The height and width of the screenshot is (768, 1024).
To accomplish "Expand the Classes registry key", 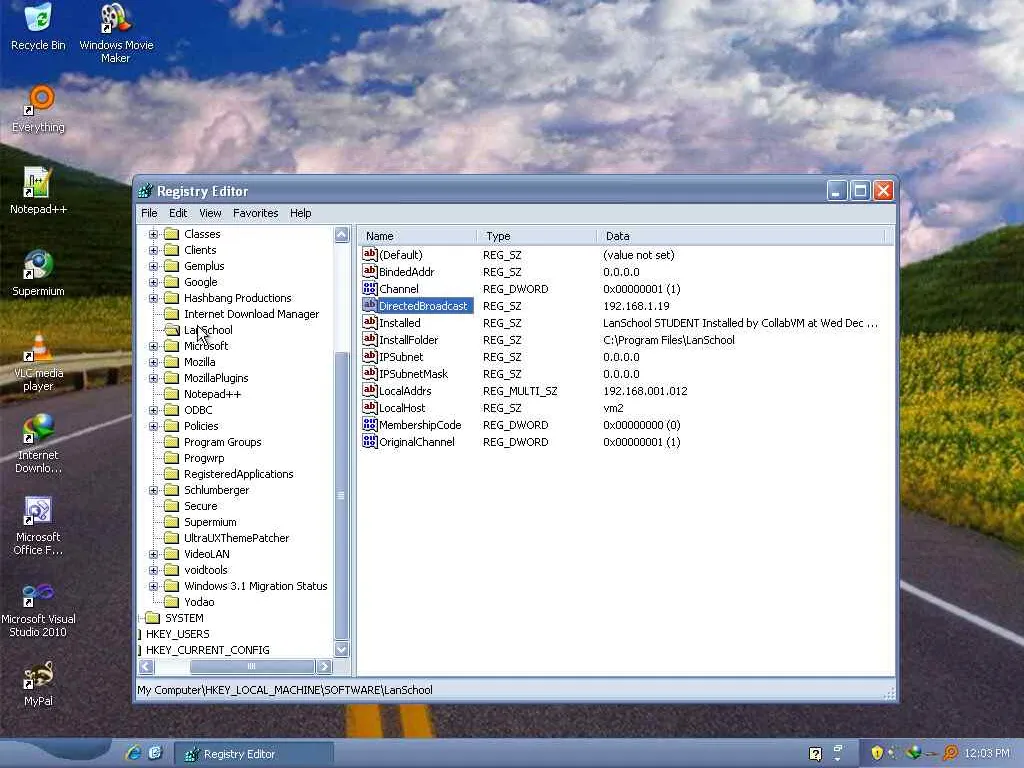I will 153,234.
